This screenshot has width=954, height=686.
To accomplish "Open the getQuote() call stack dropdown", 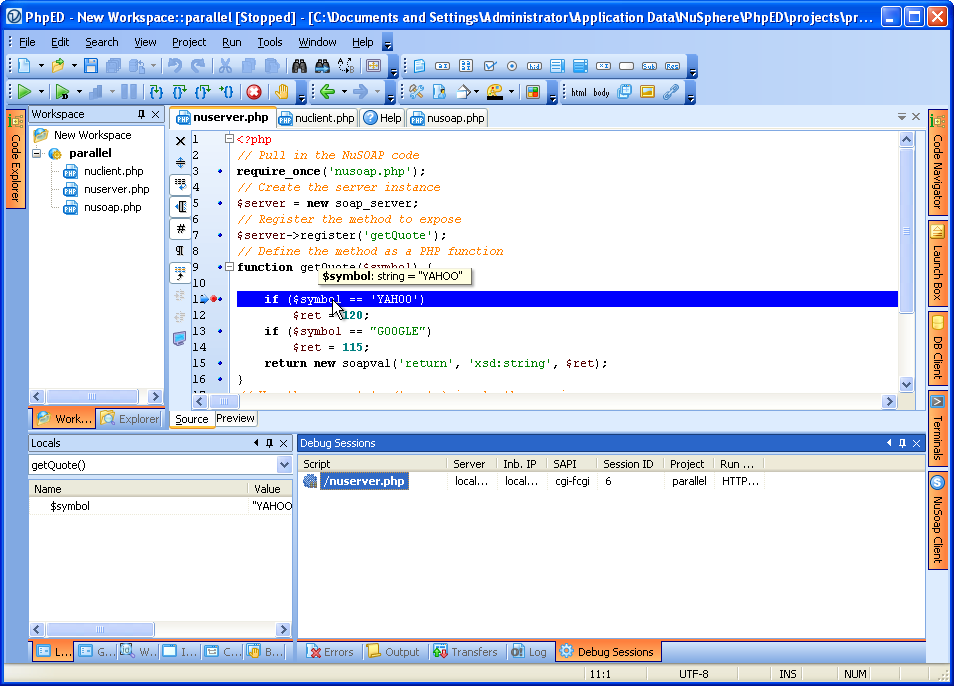I will [284, 465].
